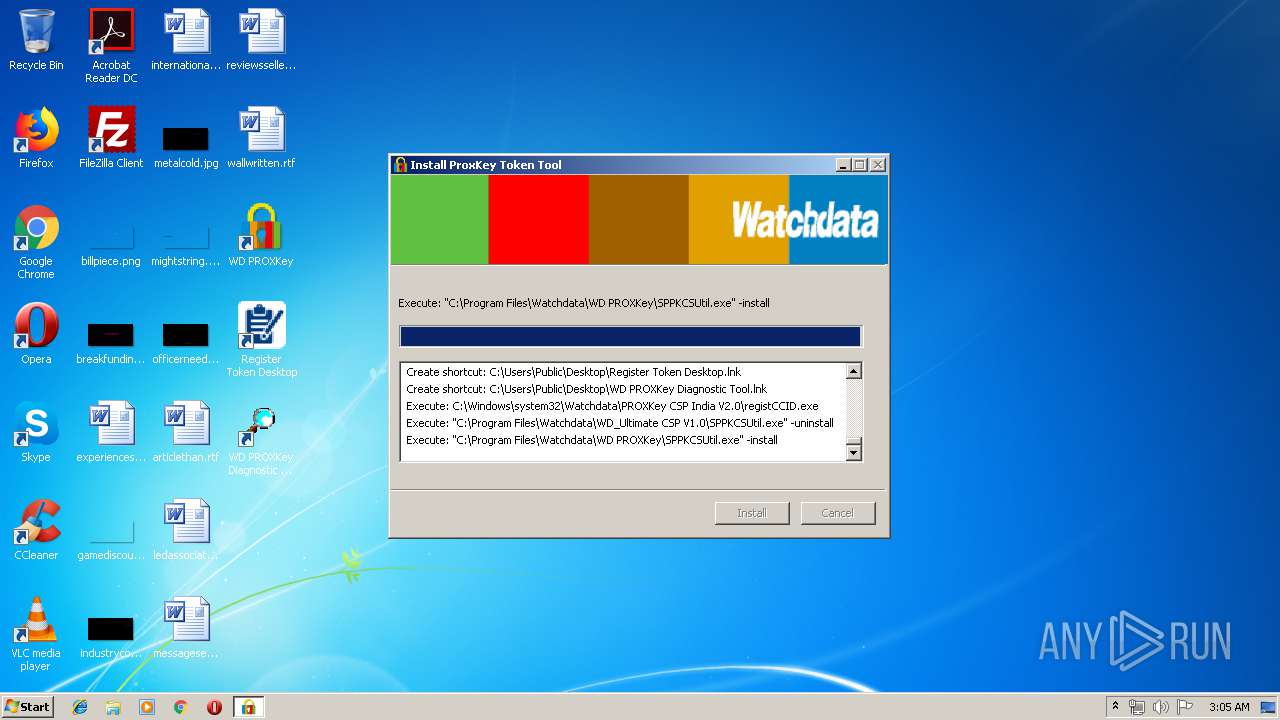1280x720 pixels.
Task: Launch CCleaner desktop shortcut
Action: click(36, 530)
